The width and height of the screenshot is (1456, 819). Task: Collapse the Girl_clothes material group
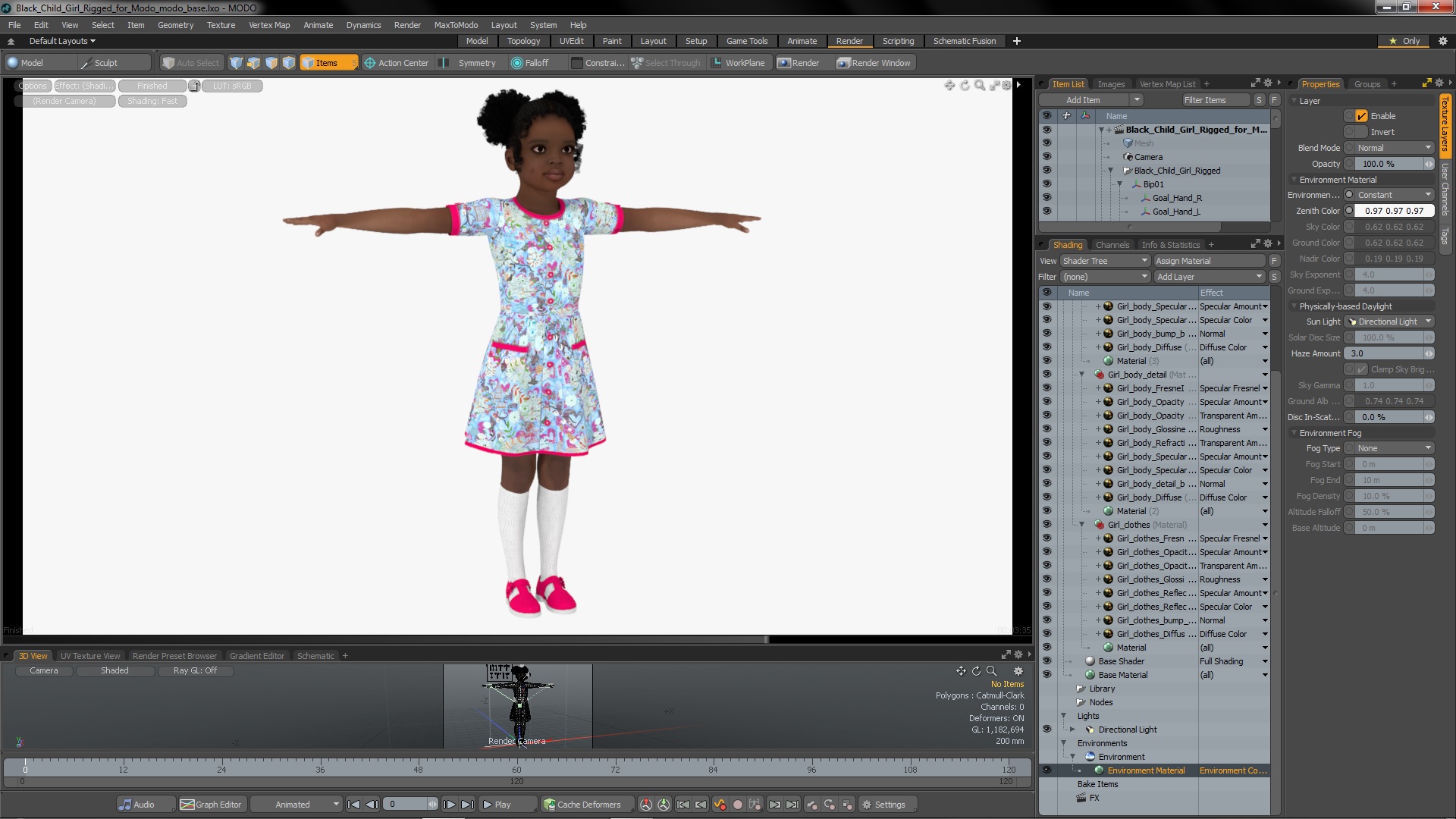click(1082, 525)
